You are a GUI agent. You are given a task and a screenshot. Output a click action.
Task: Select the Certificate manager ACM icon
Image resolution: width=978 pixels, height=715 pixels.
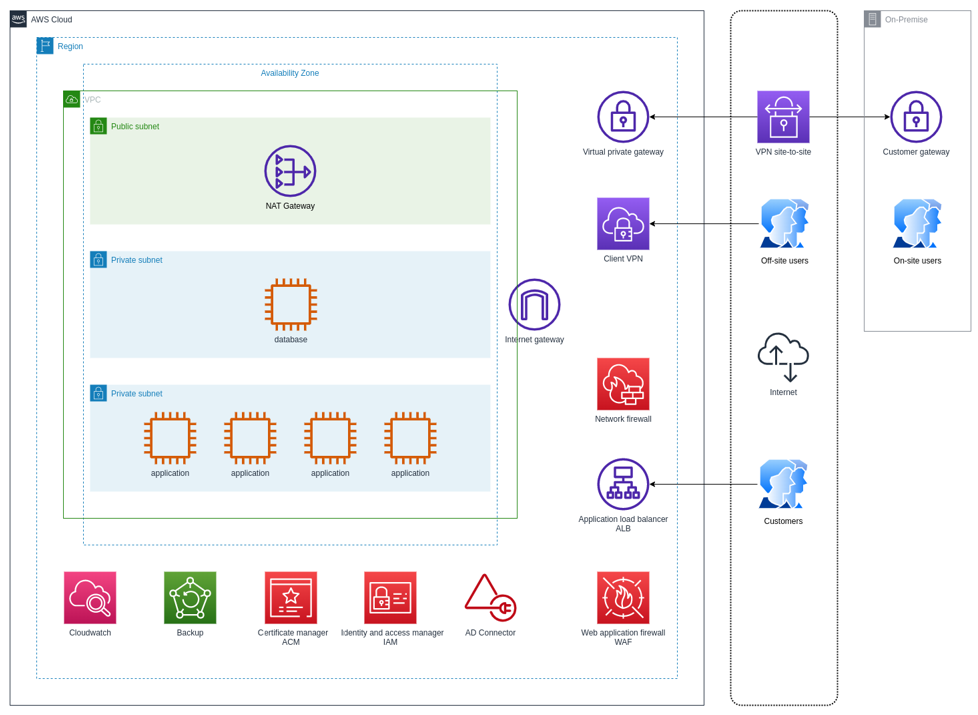291,598
